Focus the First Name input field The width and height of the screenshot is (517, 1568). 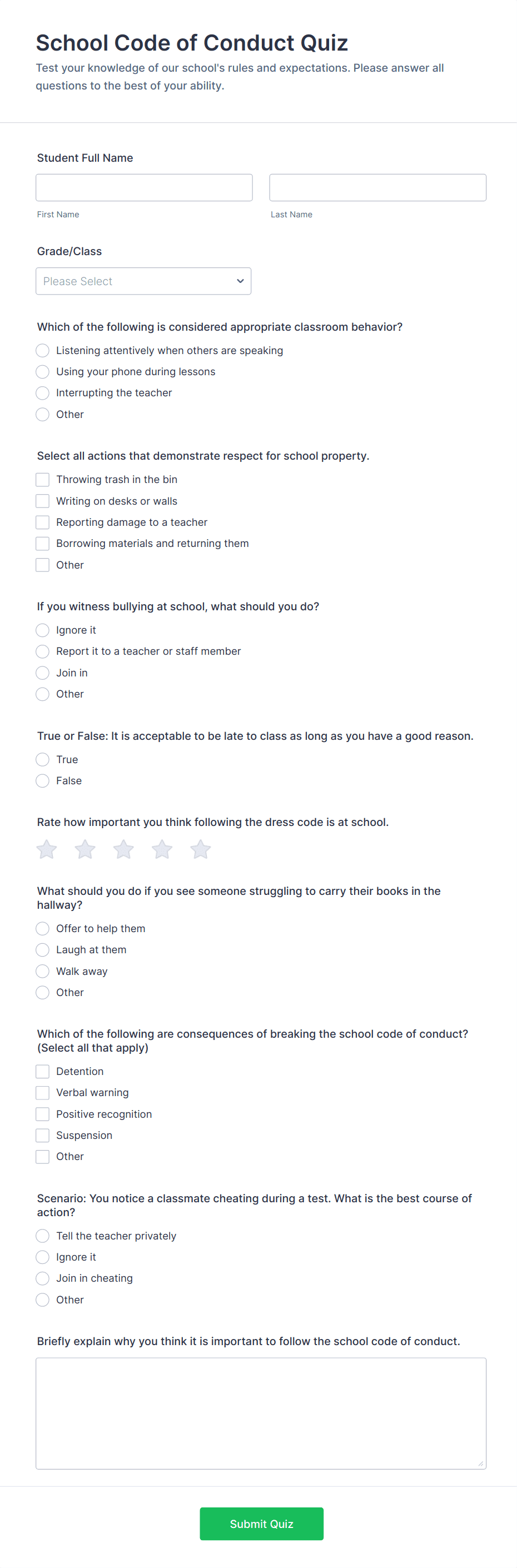tap(145, 187)
